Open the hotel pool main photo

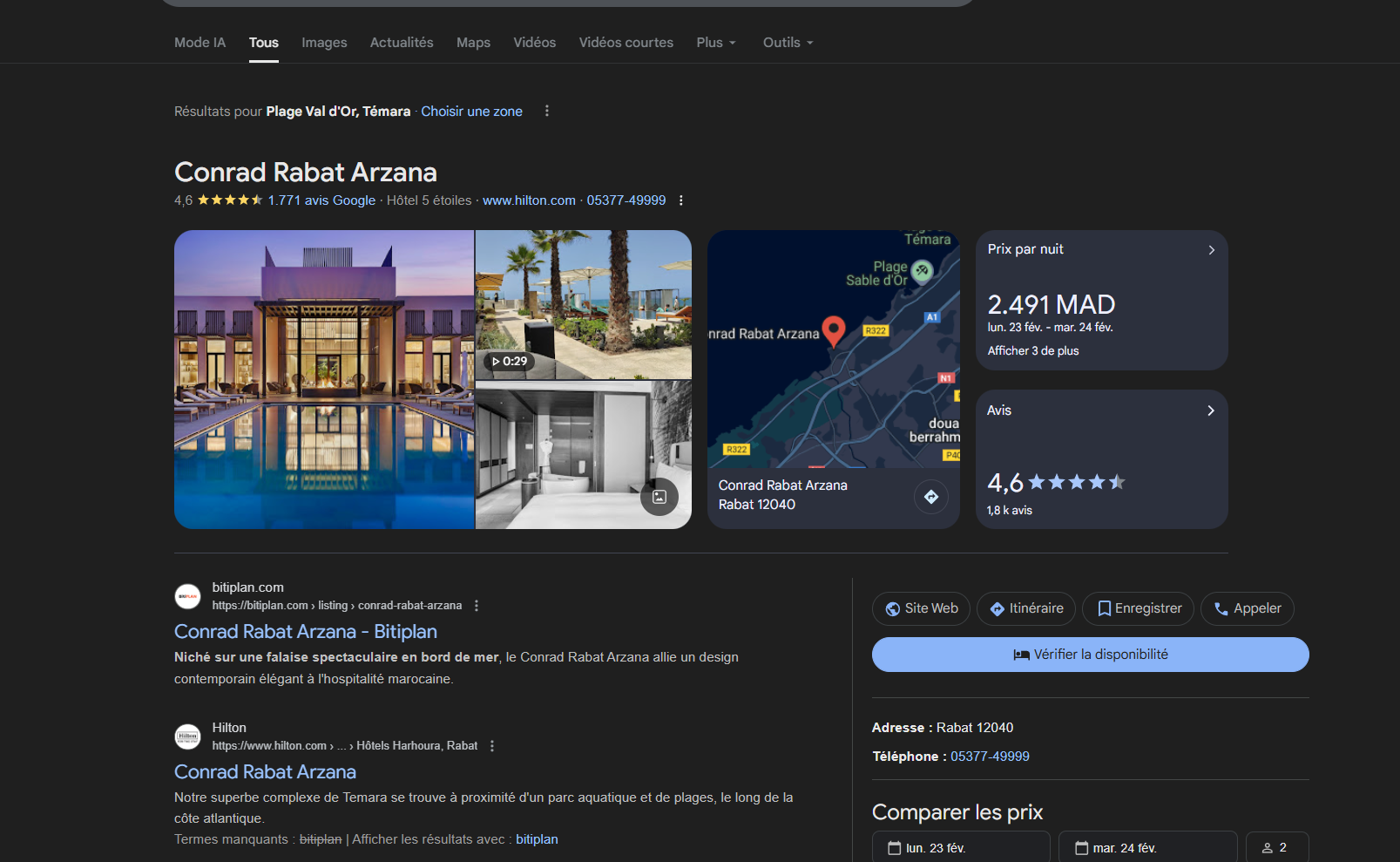pos(324,379)
